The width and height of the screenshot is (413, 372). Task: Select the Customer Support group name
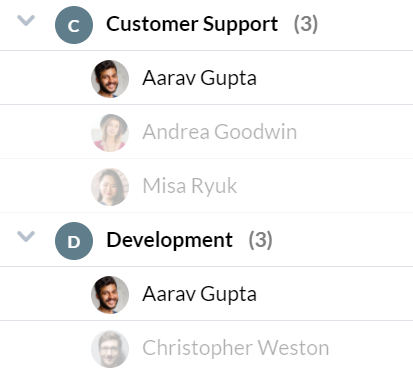pos(192,24)
